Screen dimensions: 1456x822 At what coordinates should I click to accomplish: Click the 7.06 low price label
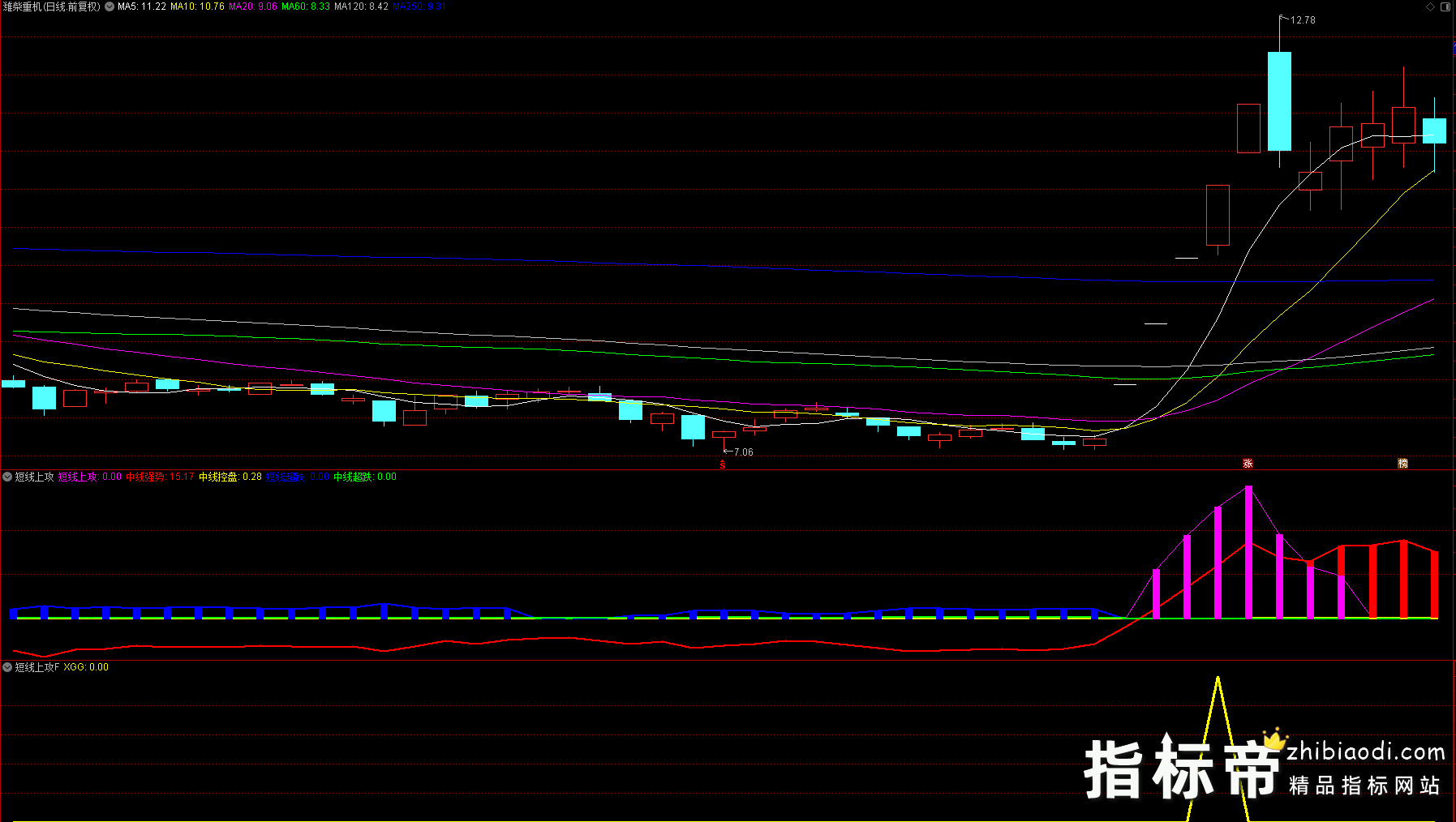(743, 452)
